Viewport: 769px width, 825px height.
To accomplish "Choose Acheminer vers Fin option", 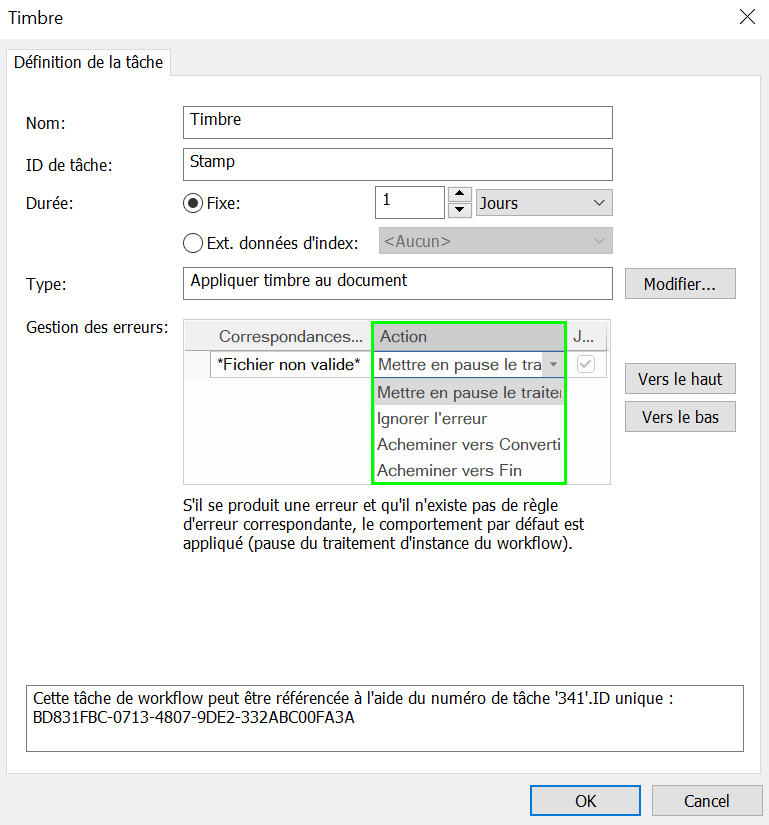I will (469, 470).
